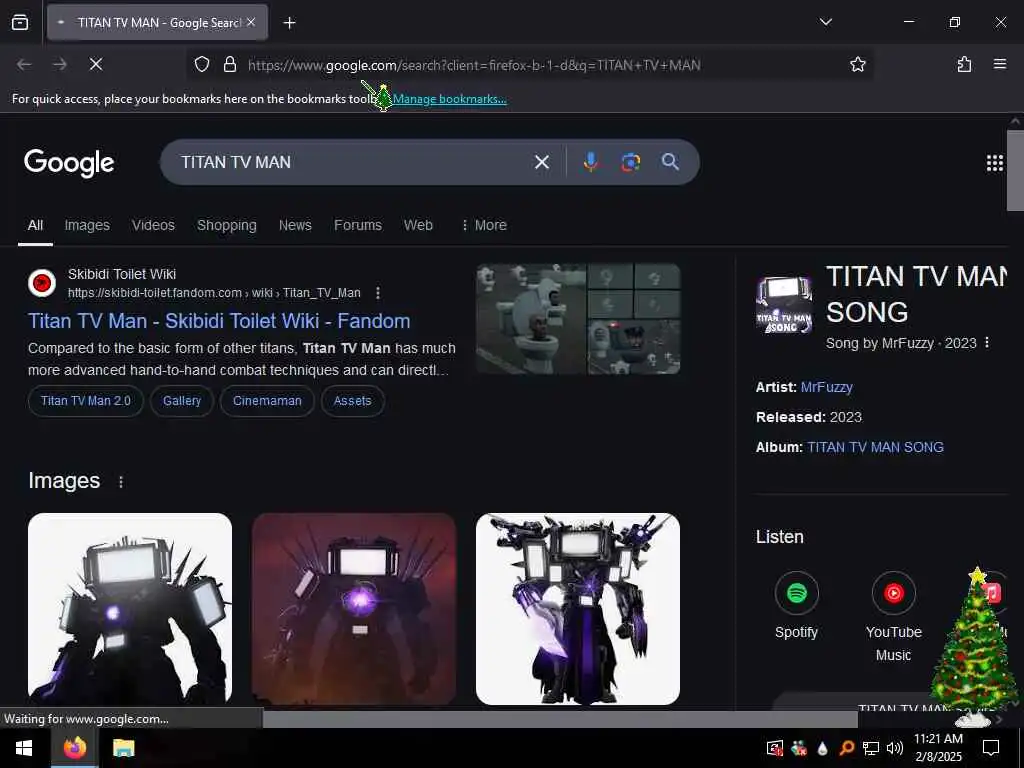The height and width of the screenshot is (768, 1024).
Task: Select the Gallery chip
Action: [182, 401]
